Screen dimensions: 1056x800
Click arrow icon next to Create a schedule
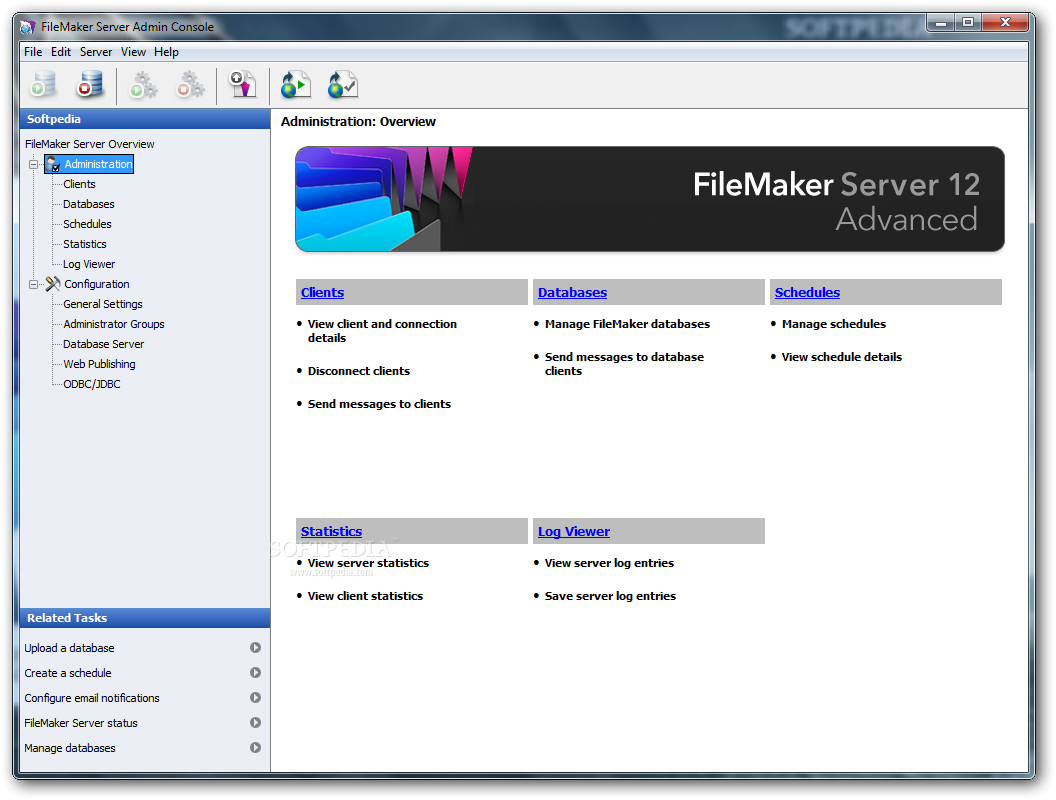[x=255, y=673]
